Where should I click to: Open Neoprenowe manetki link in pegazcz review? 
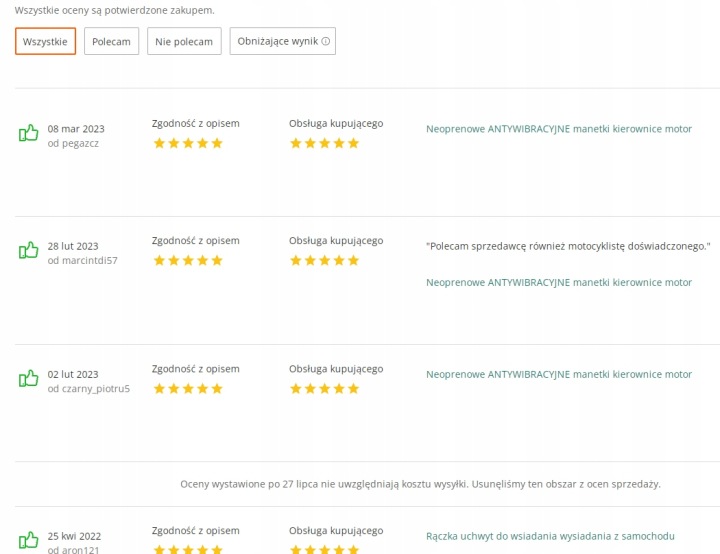click(559, 129)
